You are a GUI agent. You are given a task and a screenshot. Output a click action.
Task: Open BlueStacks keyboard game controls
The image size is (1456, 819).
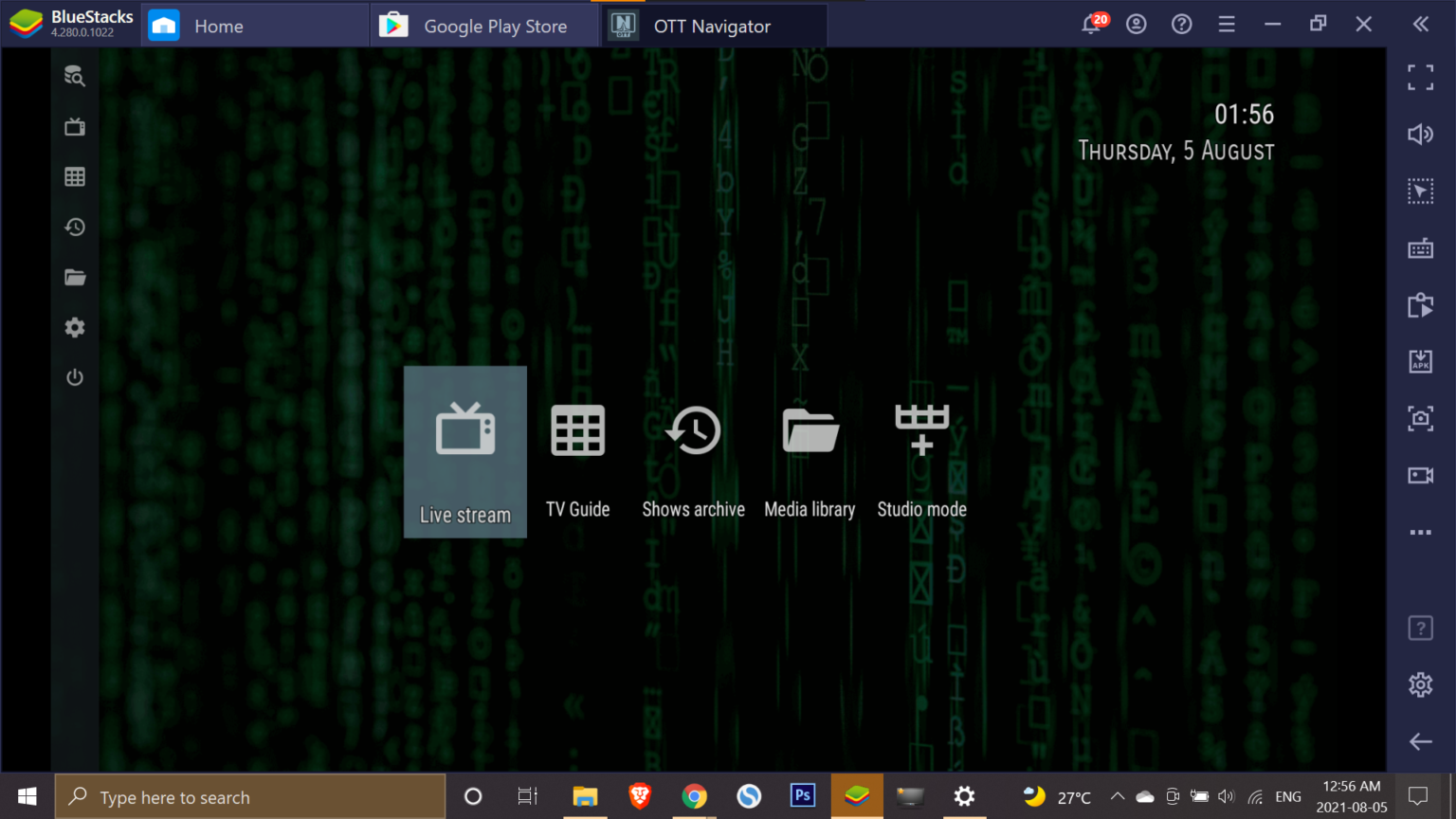1421,248
